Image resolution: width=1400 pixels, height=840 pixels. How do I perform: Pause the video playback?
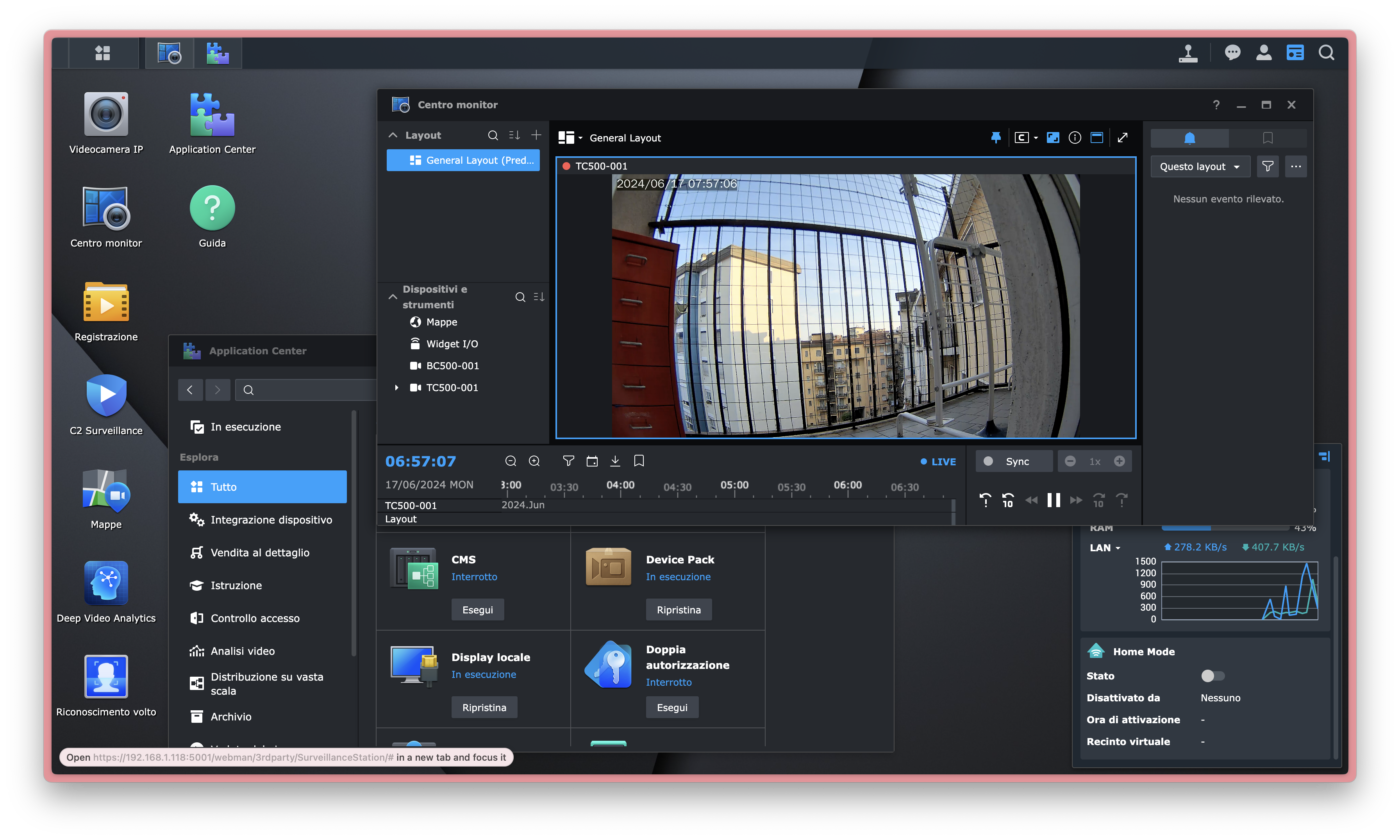click(x=1053, y=500)
